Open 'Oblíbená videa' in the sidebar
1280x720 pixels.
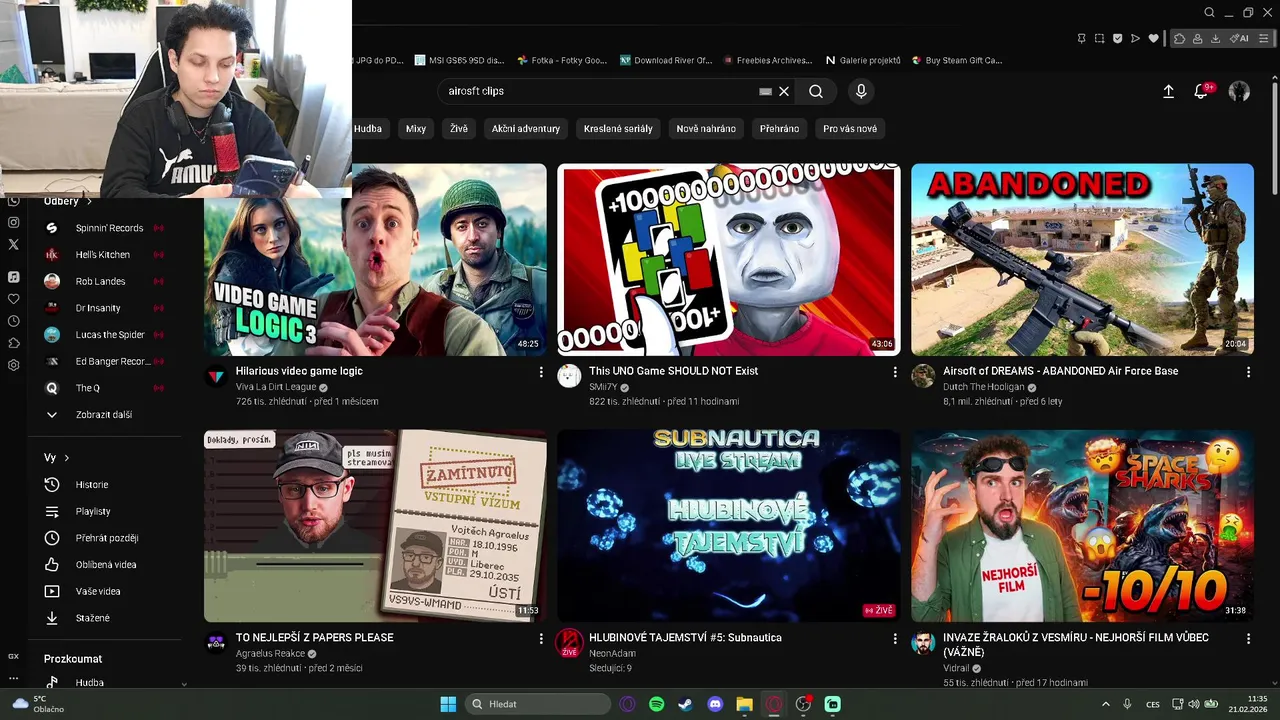(104, 565)
